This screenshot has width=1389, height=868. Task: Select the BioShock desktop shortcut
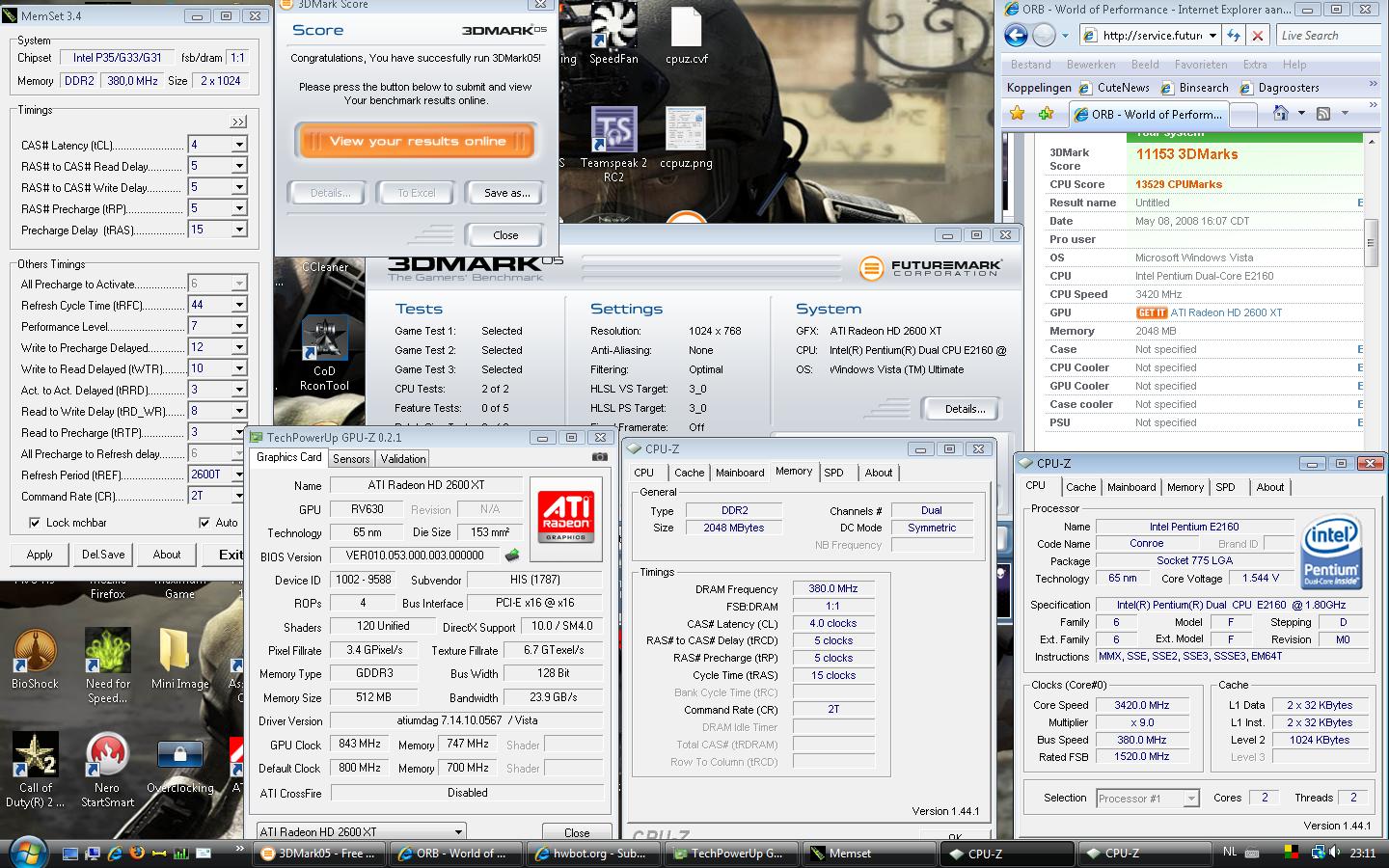[35, 660]
